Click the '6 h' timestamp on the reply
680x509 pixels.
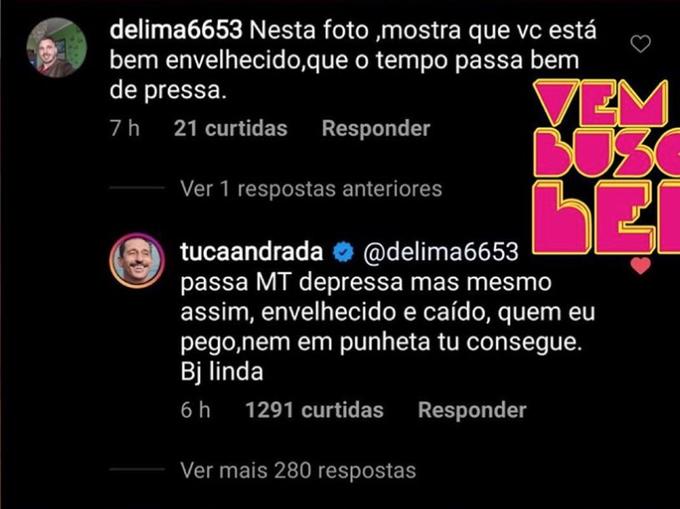[196, 410]
